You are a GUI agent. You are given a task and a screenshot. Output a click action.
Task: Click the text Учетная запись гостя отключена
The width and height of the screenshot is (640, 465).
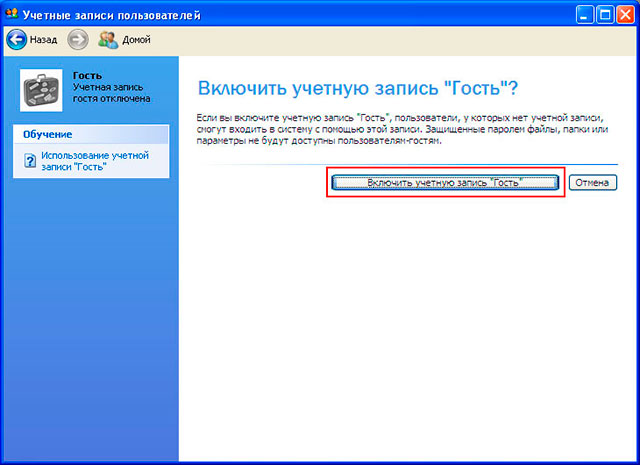pos(111,93)
